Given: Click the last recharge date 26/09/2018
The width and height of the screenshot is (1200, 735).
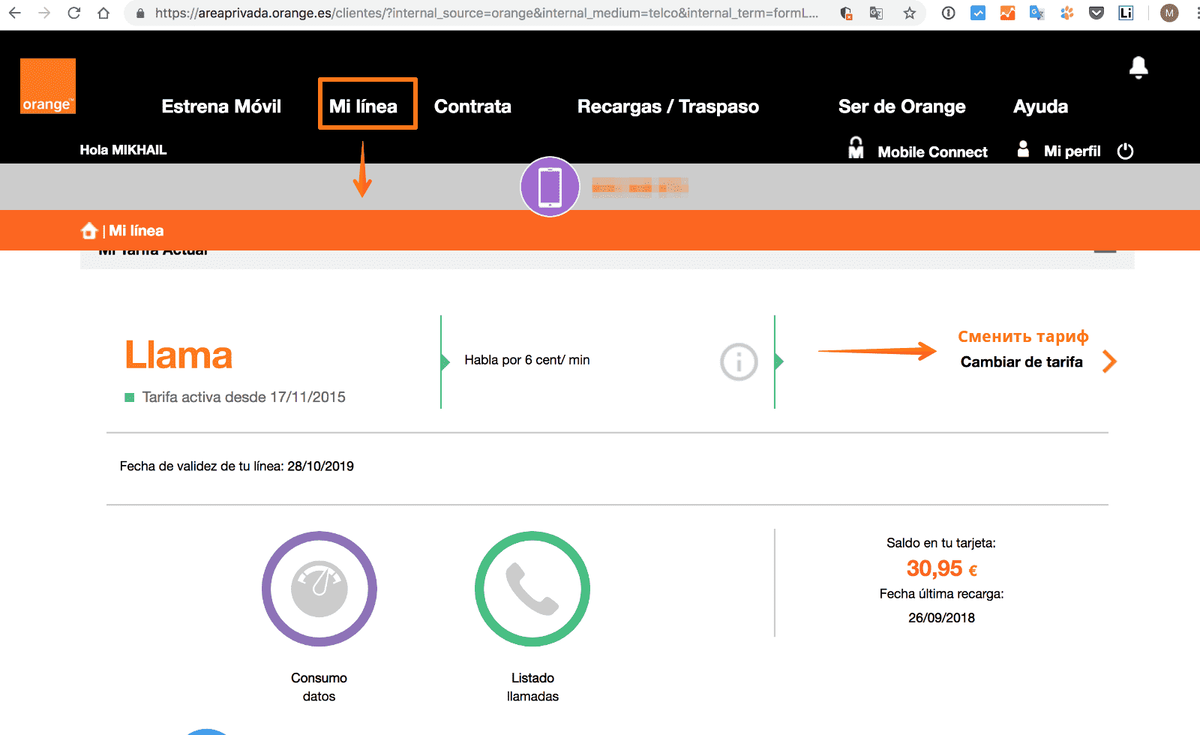Looking at the screenshot, I should point(941,618).
